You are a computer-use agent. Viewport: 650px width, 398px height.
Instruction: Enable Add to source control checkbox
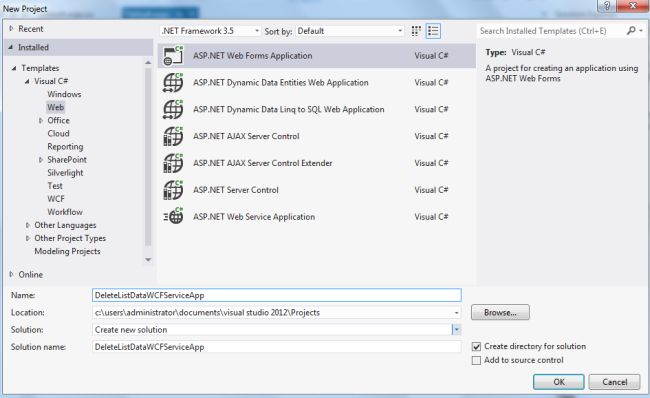point(476,360)
